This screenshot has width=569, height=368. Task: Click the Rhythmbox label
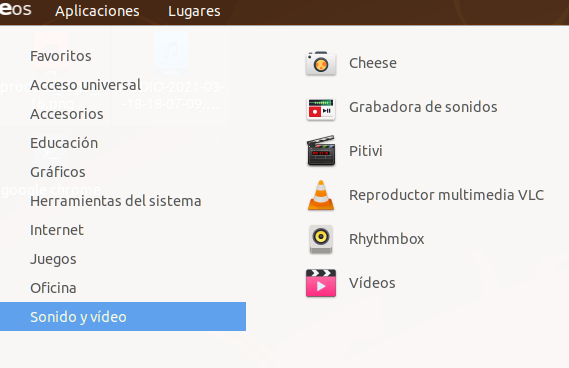(386, 239)
